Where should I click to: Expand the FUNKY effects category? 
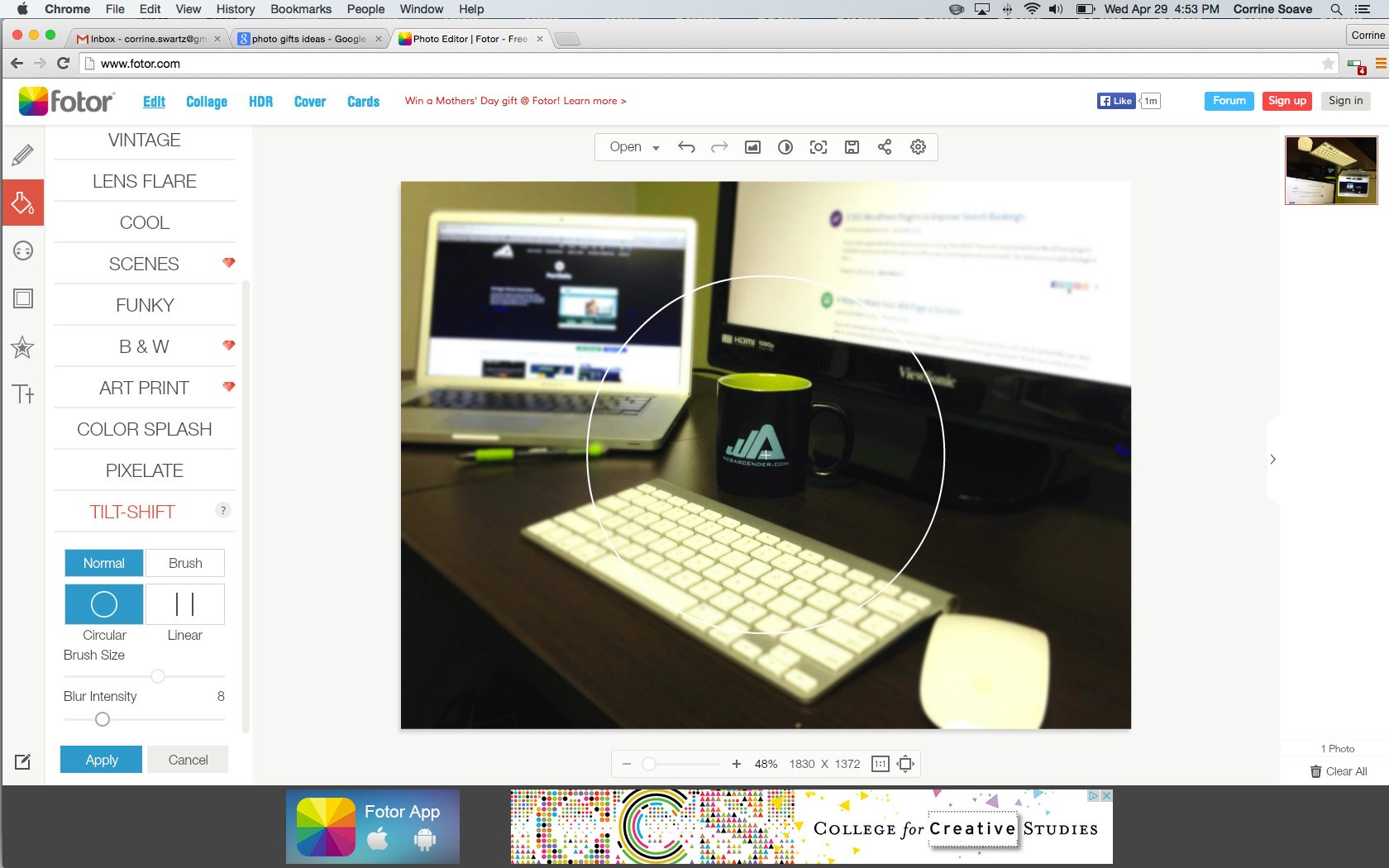click(x=145, y=305)
